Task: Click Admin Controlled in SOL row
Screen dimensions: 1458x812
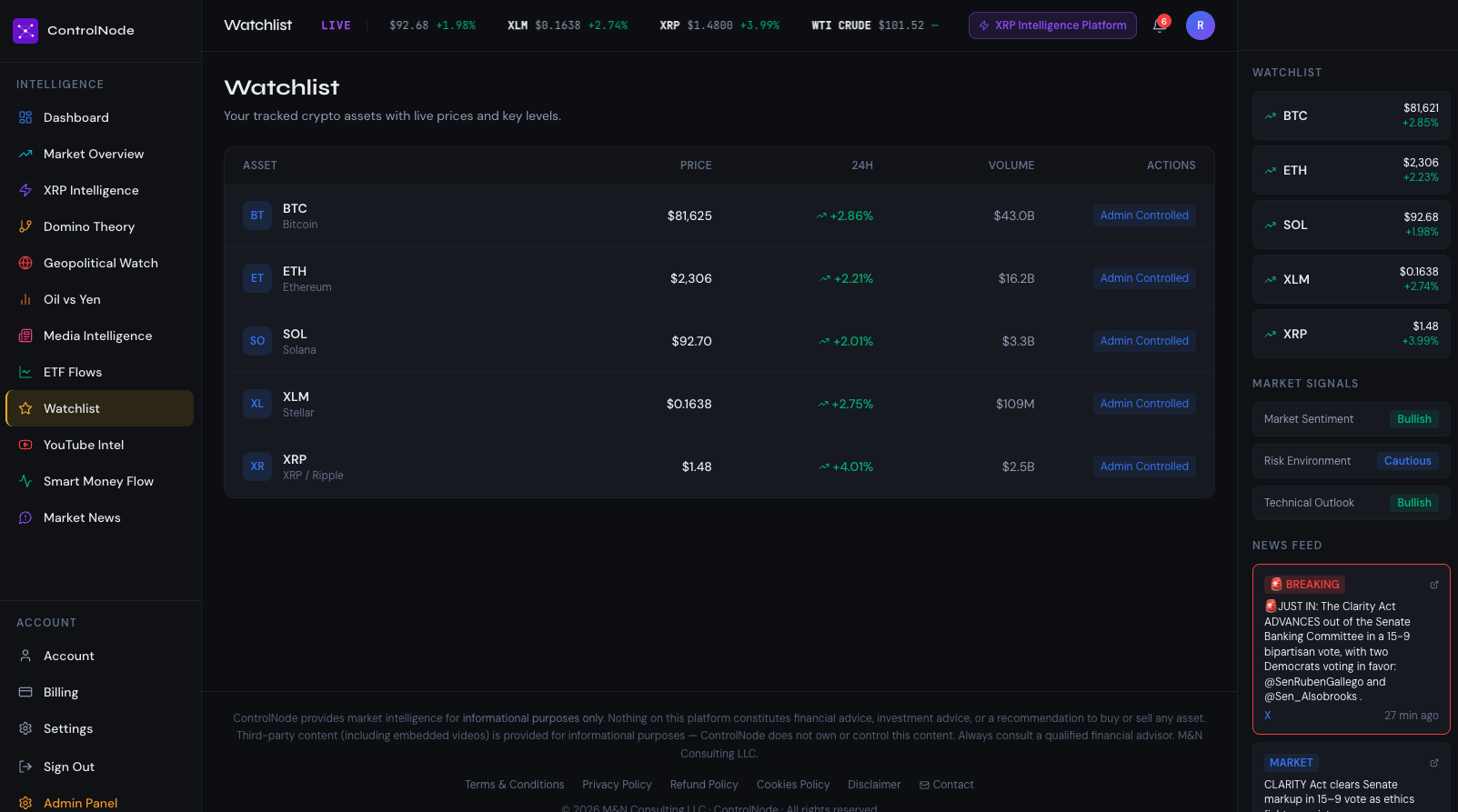Action: (1144, 341)
